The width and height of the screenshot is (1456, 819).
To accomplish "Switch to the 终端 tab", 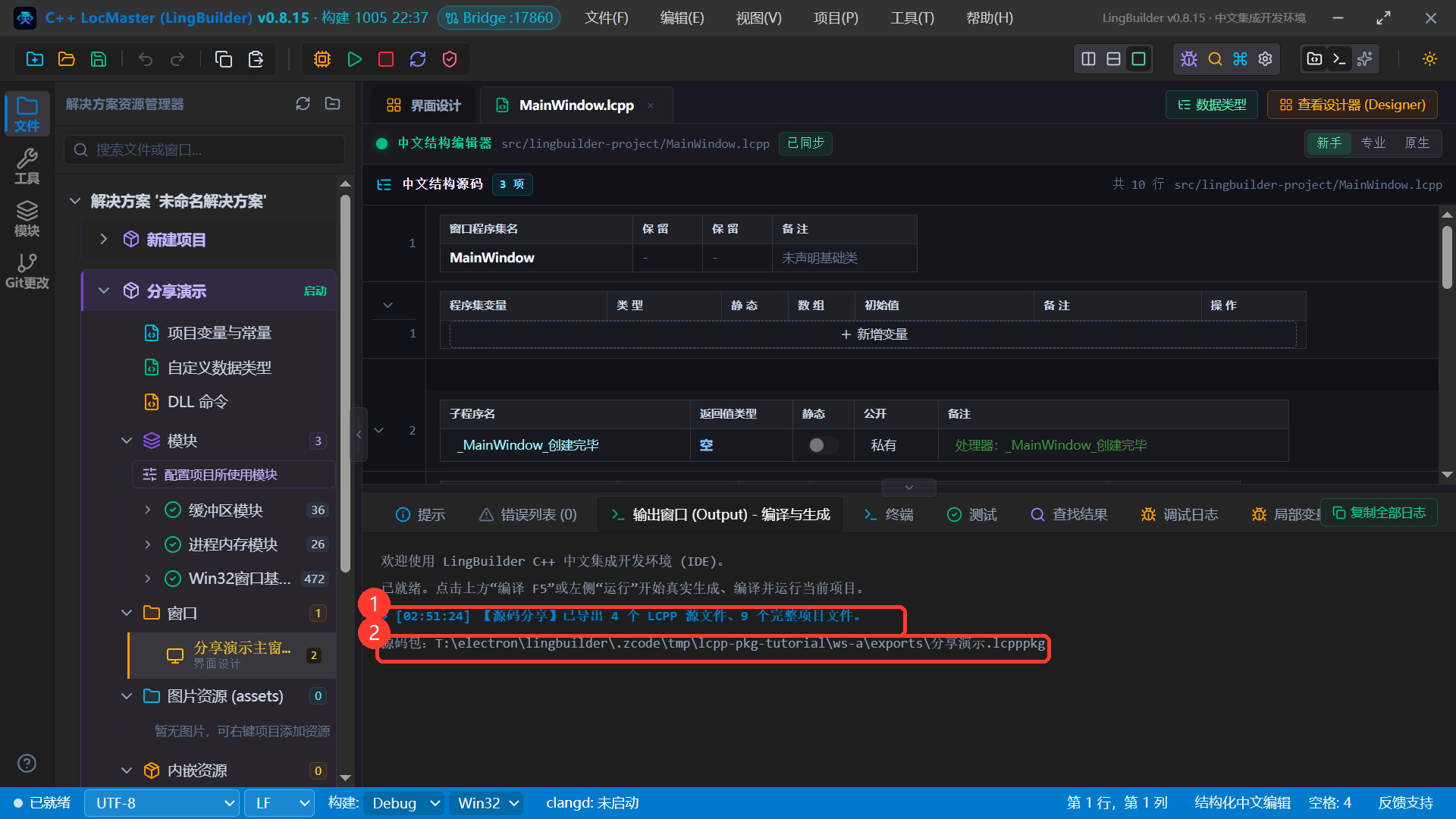I will [888, 515].
